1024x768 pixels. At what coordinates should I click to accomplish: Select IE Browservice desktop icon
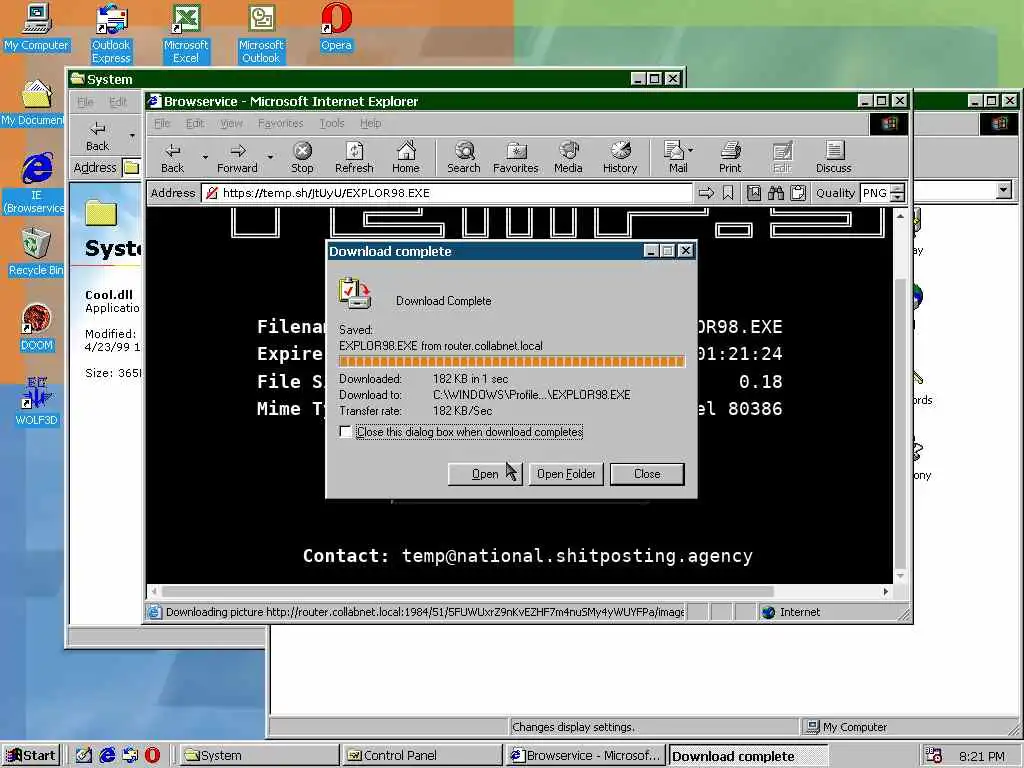pyautogui.click(x=37, y=183)
